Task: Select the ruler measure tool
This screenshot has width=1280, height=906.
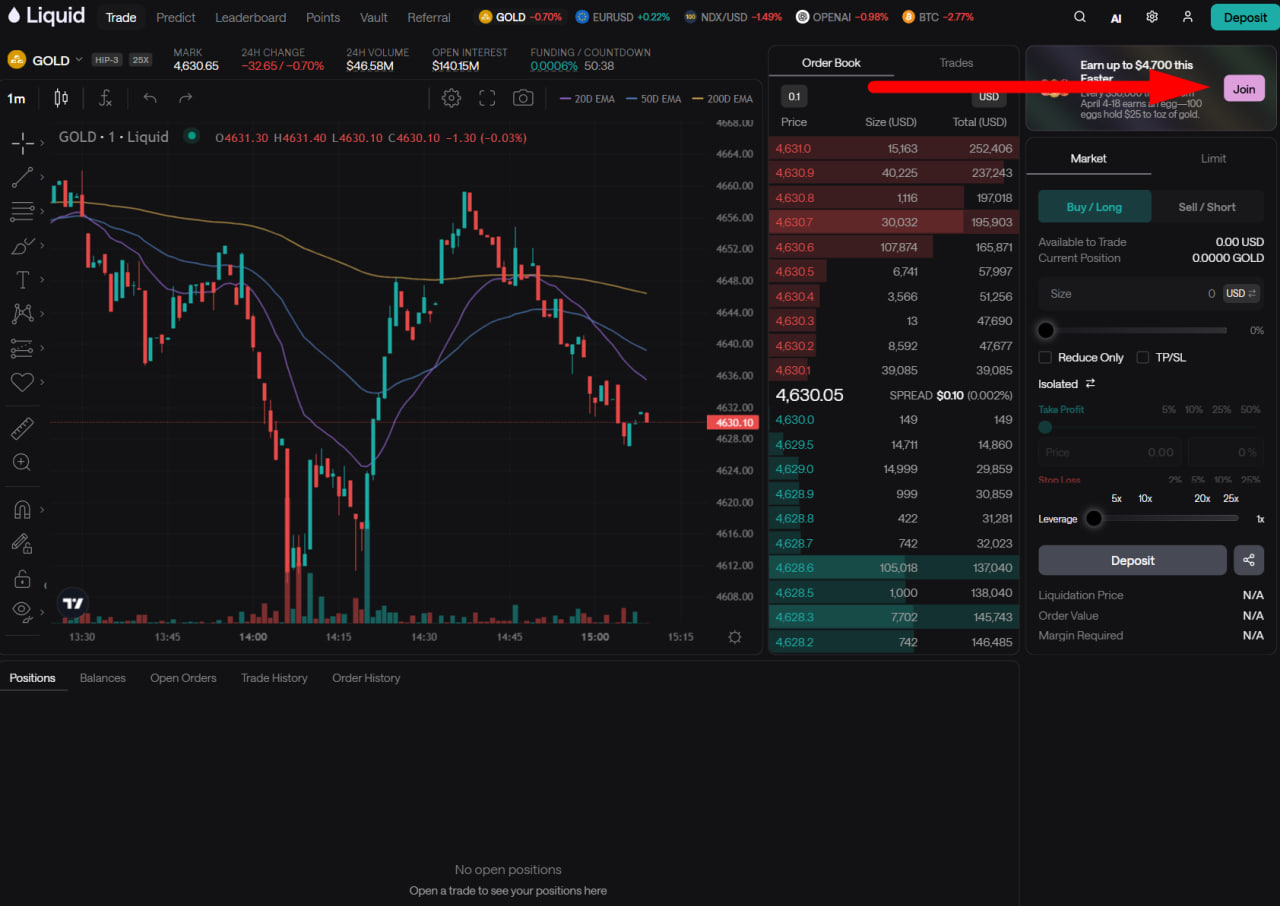Action: [22, 430]
